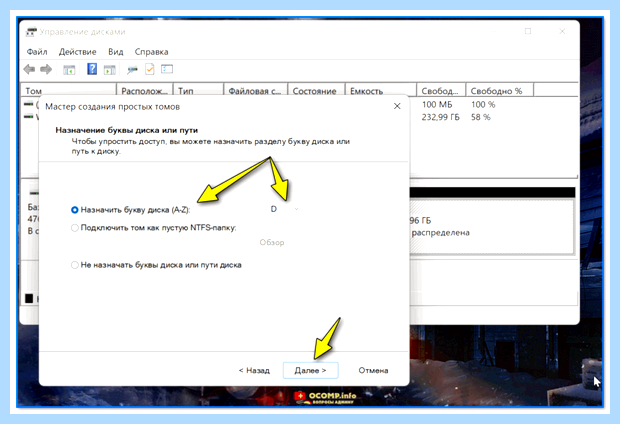620x424 pixels.
Task: Click the properties checkmark page icon
Action: pyautogui.click(x=150, y=69)
